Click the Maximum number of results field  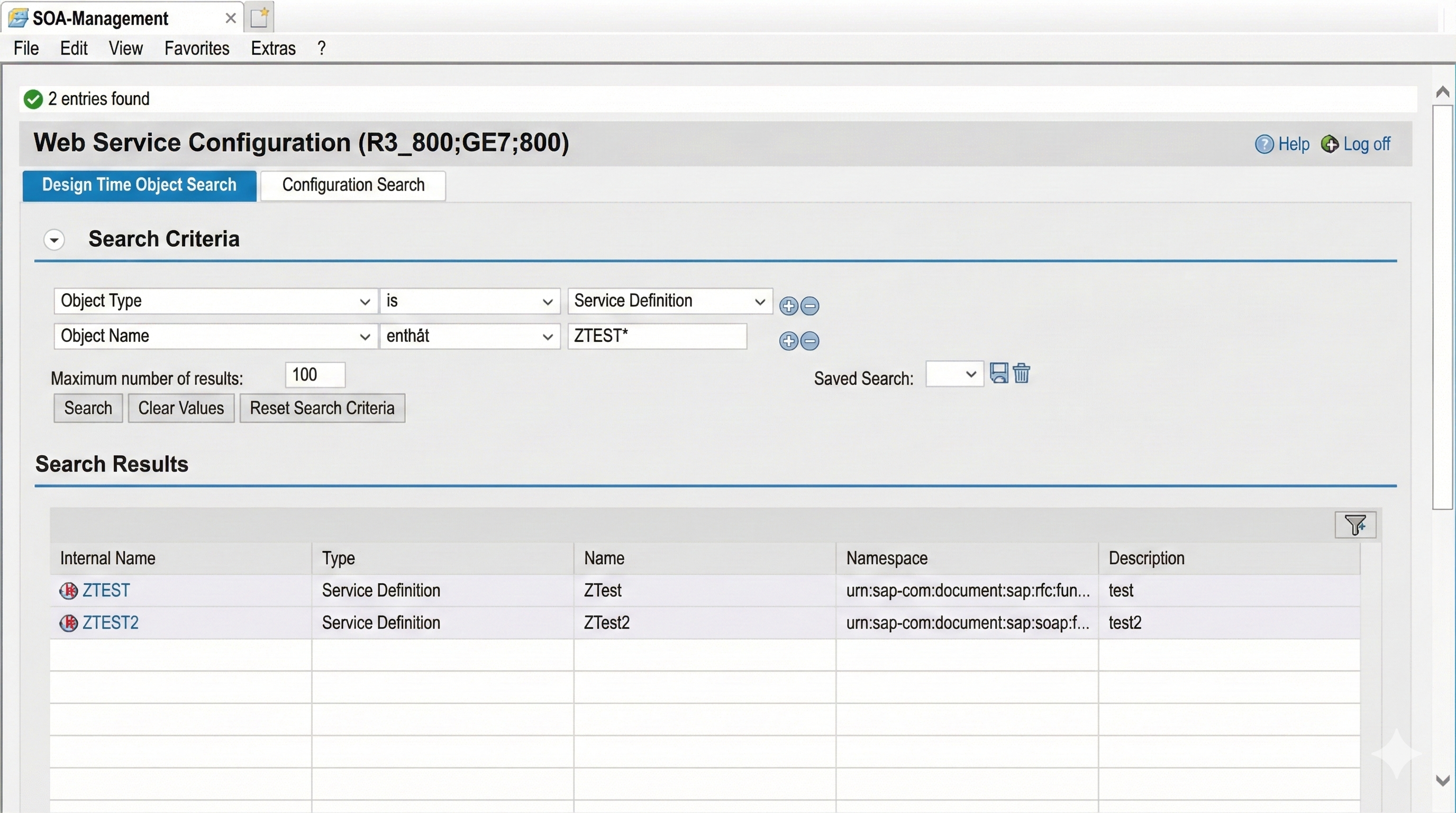(315, 375)
